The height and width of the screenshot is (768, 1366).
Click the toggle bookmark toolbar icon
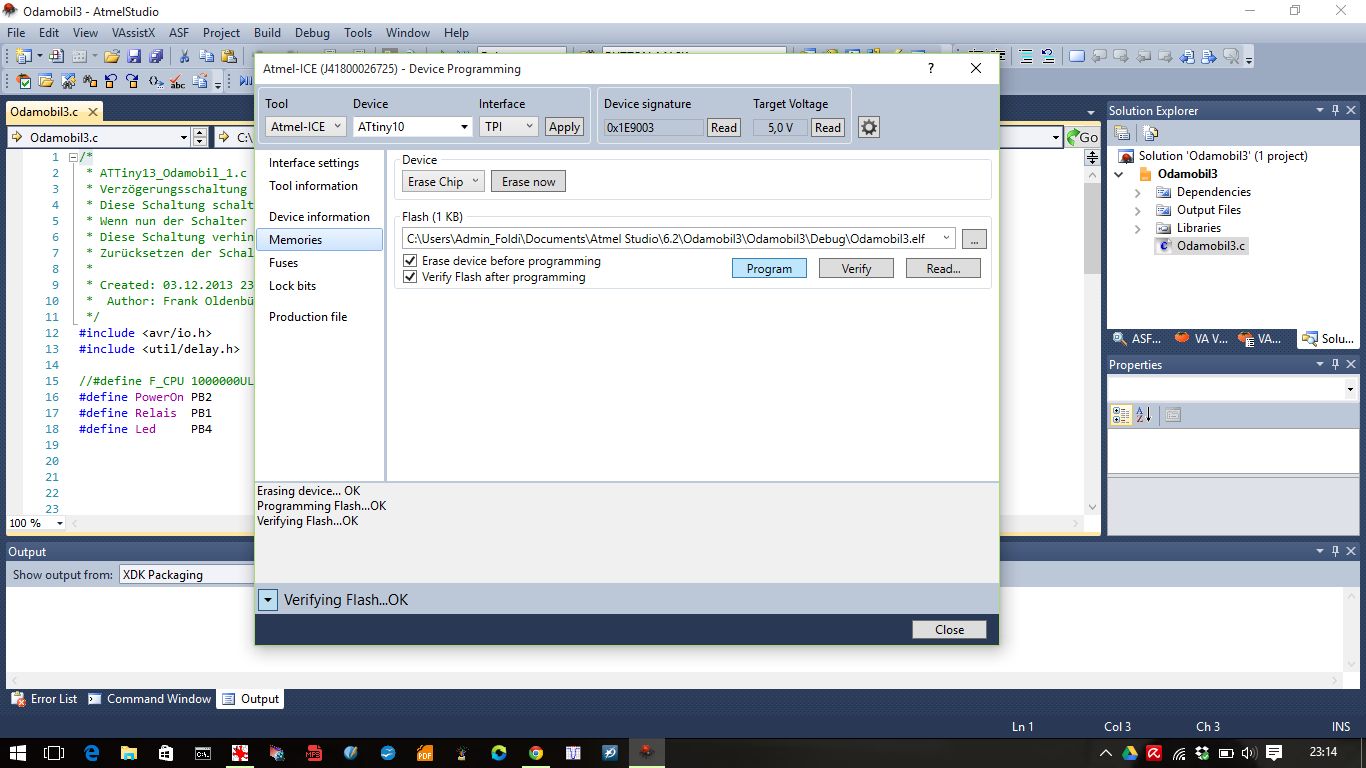click(x=1077, y=56)
